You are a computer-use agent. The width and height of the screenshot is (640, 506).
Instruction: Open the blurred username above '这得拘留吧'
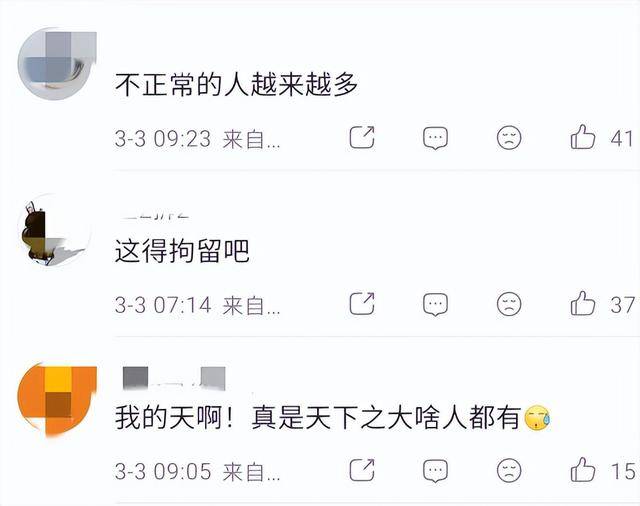pos(155,215)
